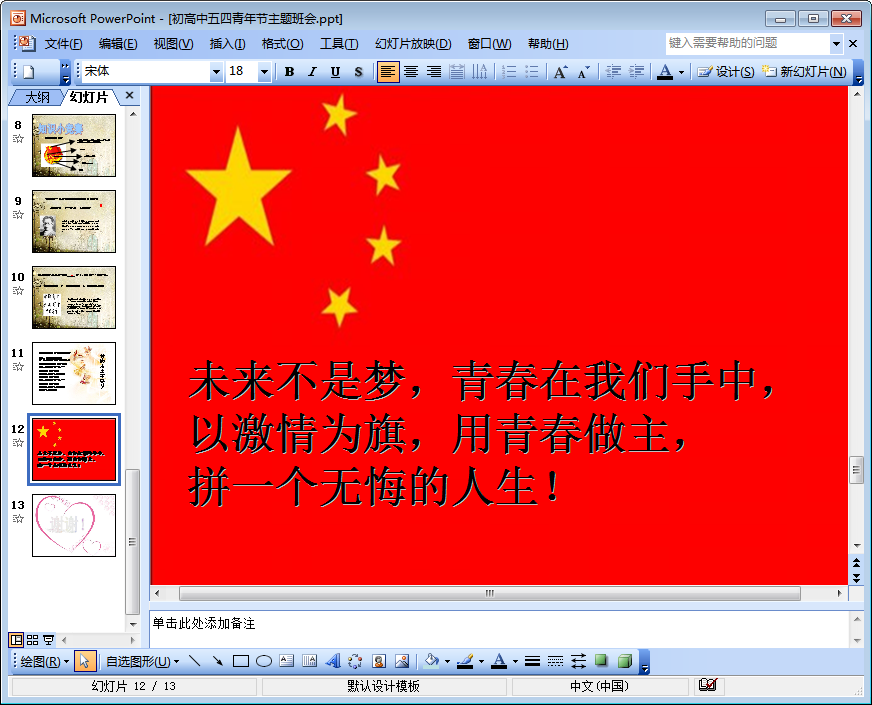Expand the help question dropdown arrow
Viewport: 872px width, 705px height.
point(836,43)
